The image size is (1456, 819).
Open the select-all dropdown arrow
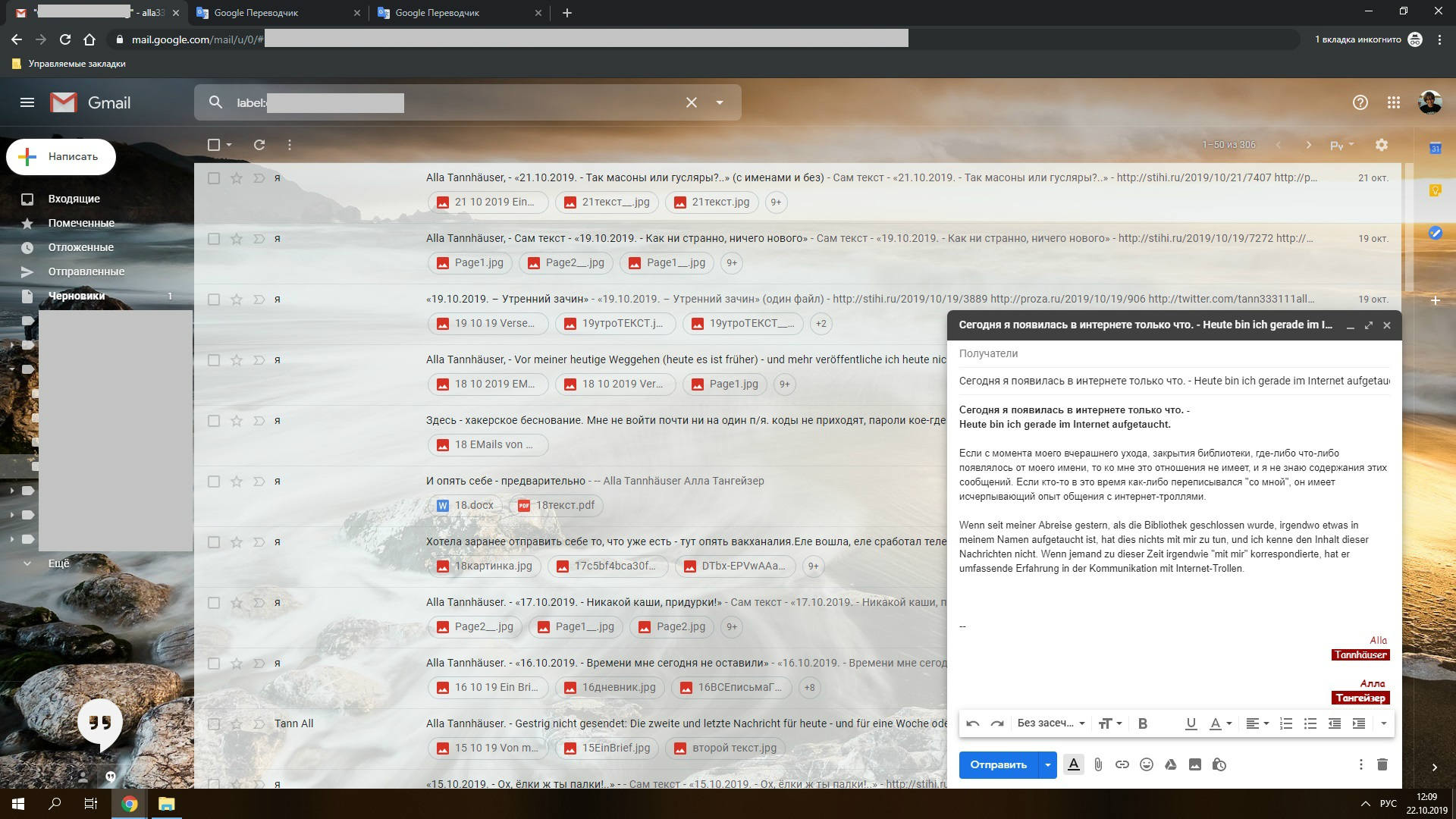tap(229, 145)
